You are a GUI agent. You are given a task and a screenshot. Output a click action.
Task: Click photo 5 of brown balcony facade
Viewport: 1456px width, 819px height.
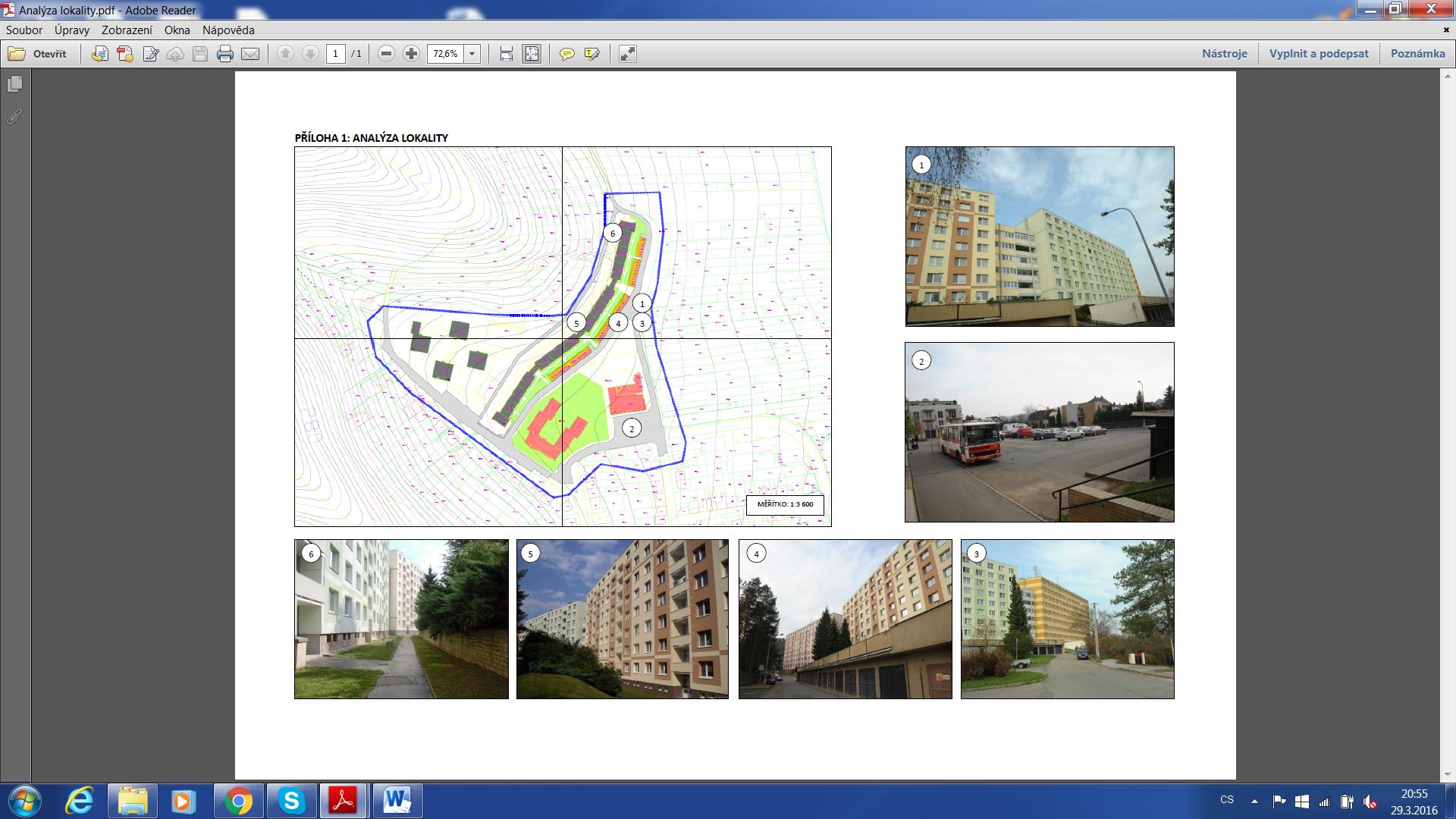click(x=623, y=620)
